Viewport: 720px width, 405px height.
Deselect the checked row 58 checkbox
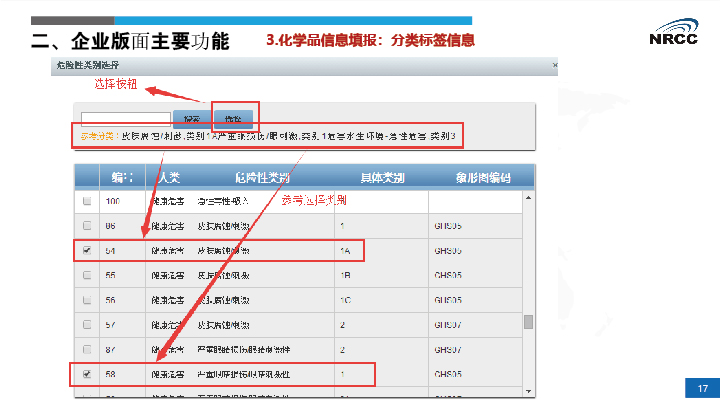pos(86,374)
